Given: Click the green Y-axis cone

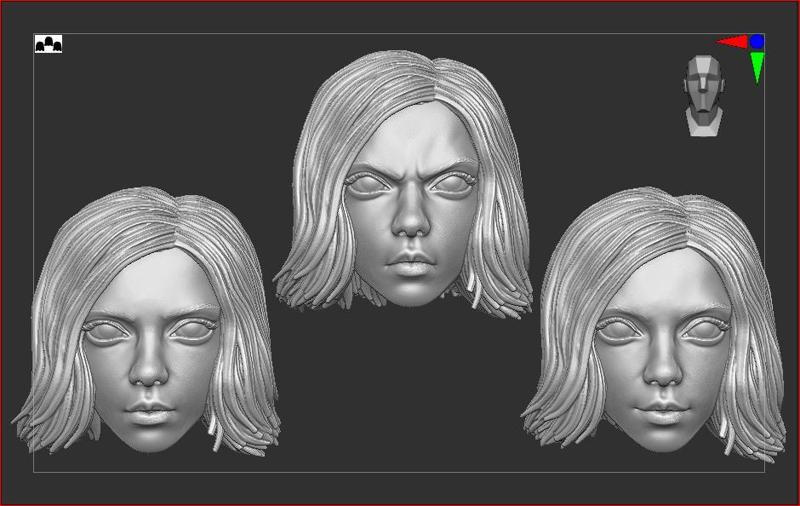Looking at the screenshot, I should [757, 67].
